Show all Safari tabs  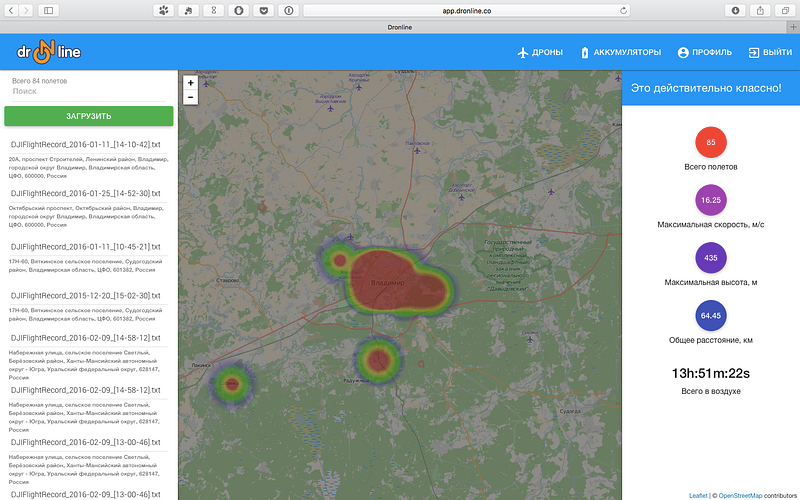click(x=785, y=10)
